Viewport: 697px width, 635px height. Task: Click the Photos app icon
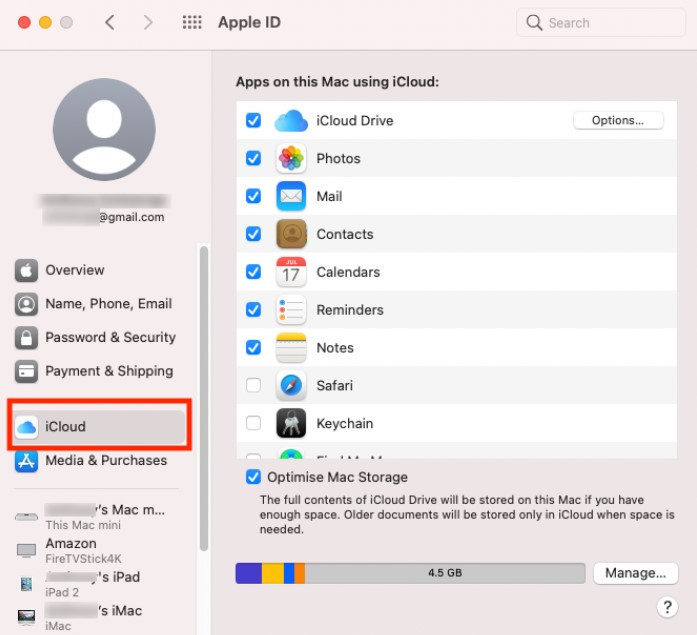[291, 158]
